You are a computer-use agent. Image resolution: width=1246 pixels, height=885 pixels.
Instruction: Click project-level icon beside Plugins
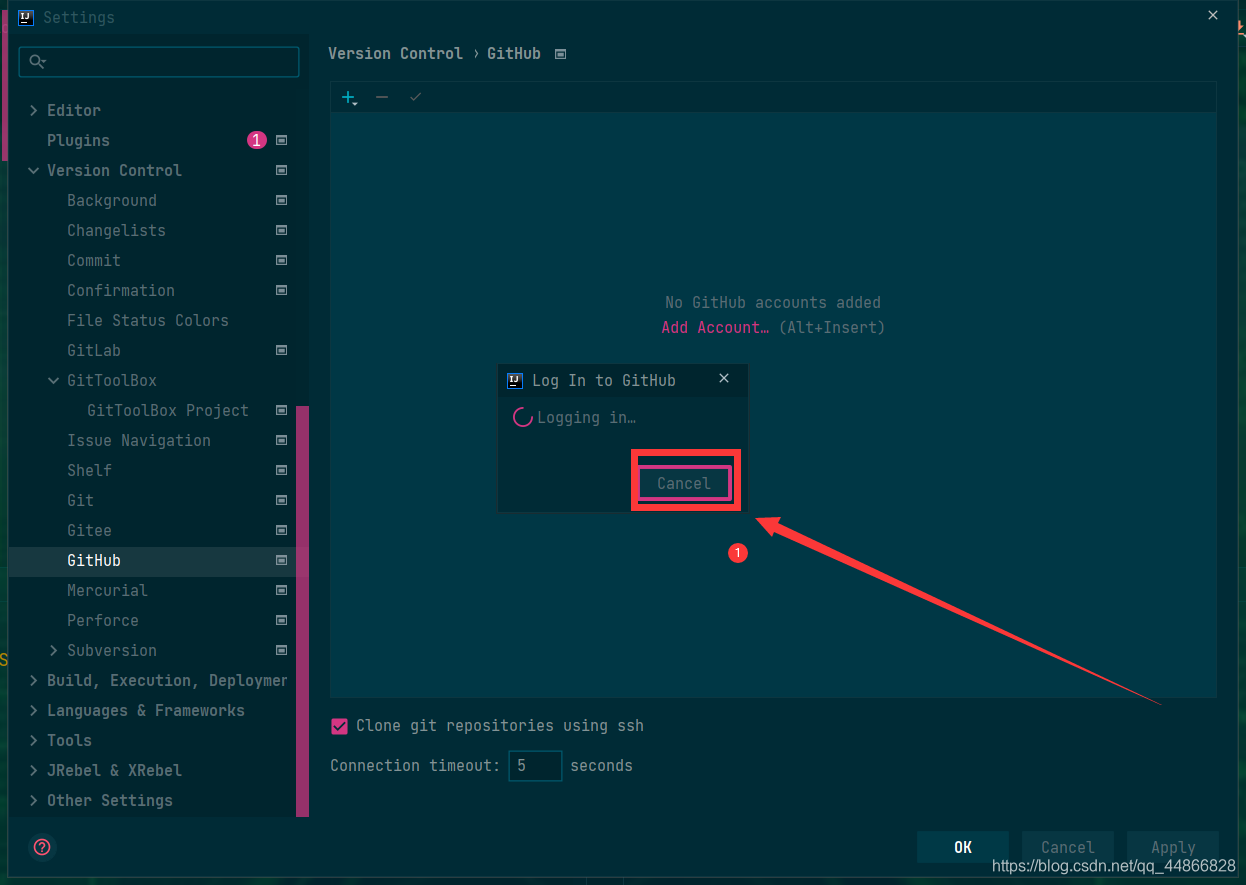coord(282,140)
